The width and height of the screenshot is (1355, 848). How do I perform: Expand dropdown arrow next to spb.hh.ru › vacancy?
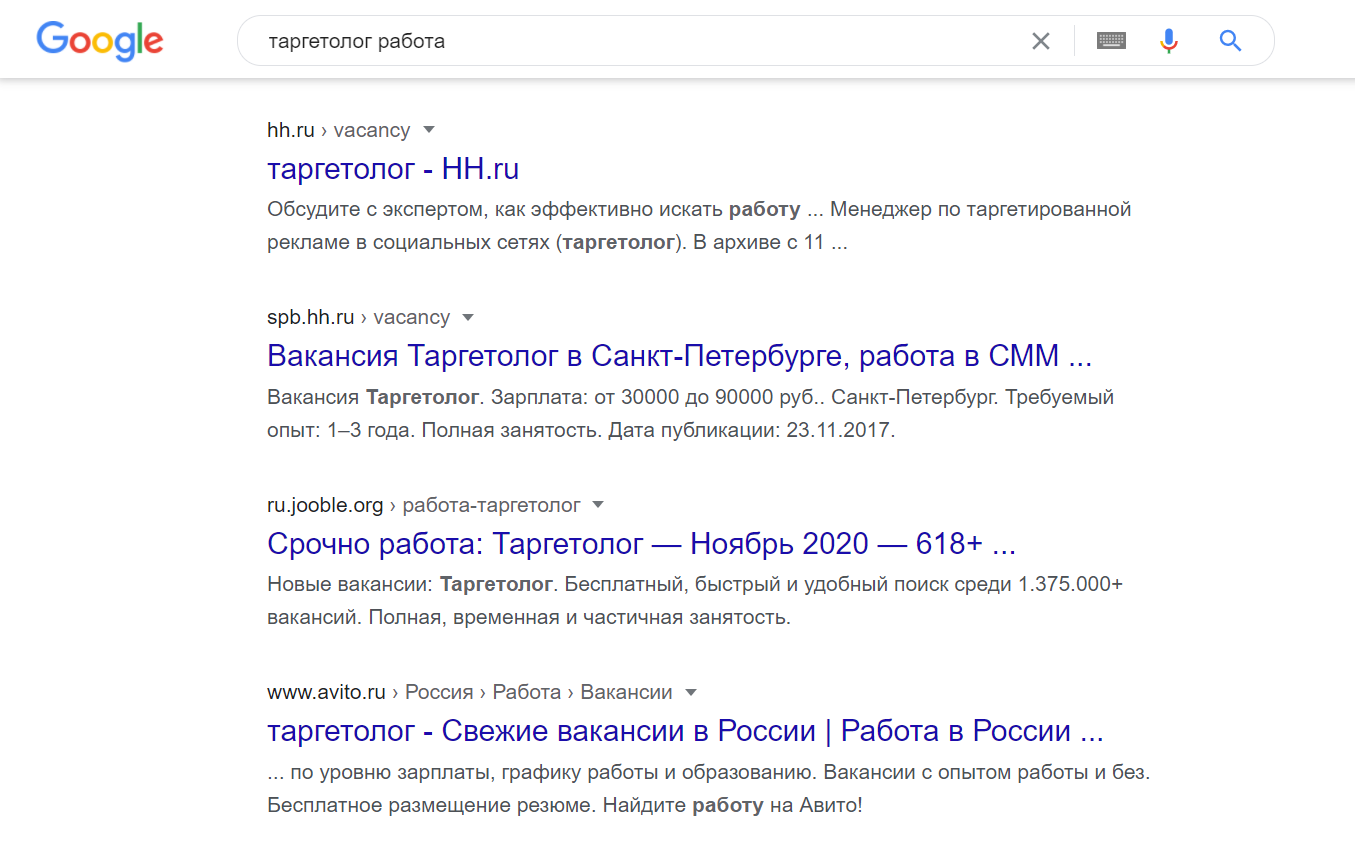pyautogui.click(x=468, y=317)
